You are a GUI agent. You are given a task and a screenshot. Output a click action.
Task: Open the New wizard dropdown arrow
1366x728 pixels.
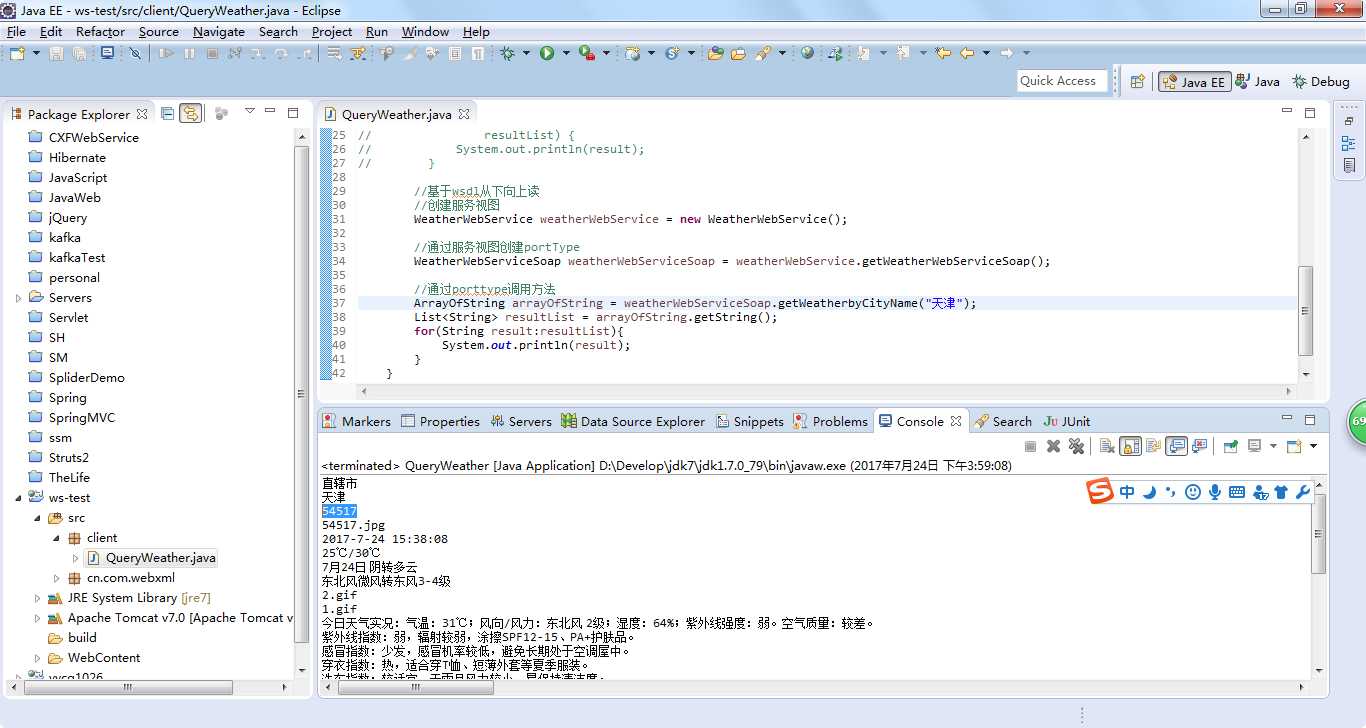36,53
